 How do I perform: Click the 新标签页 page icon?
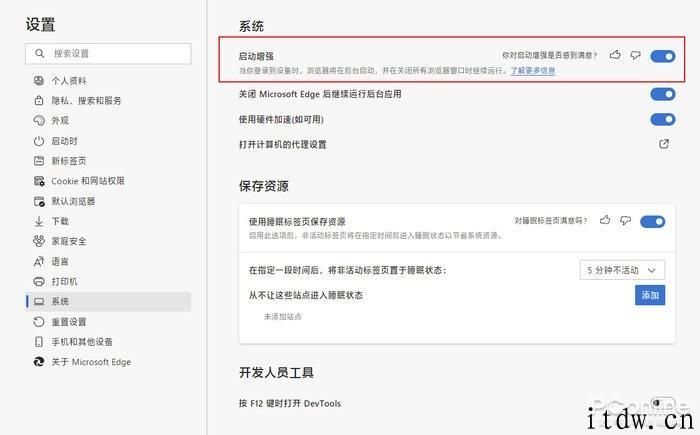tap(39, 161)
